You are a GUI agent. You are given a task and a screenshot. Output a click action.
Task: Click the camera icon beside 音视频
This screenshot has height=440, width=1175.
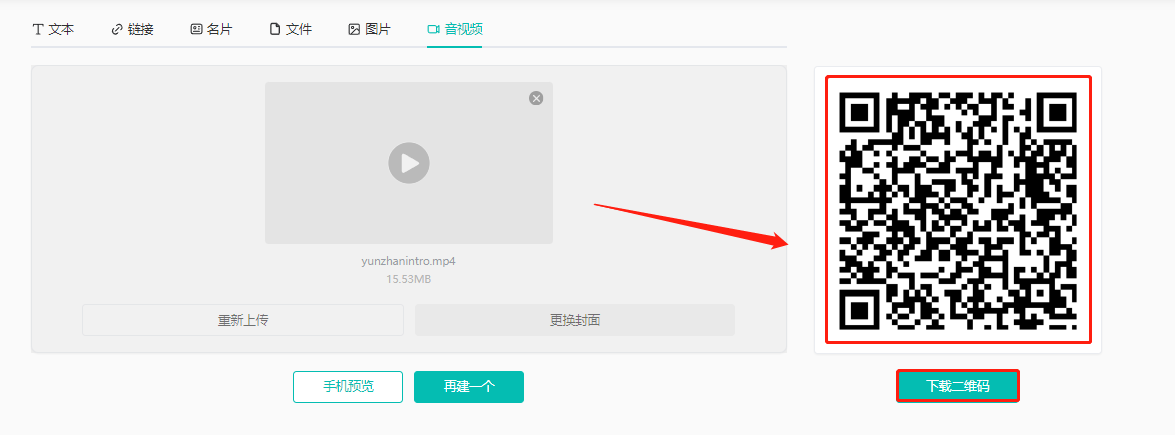433,30
